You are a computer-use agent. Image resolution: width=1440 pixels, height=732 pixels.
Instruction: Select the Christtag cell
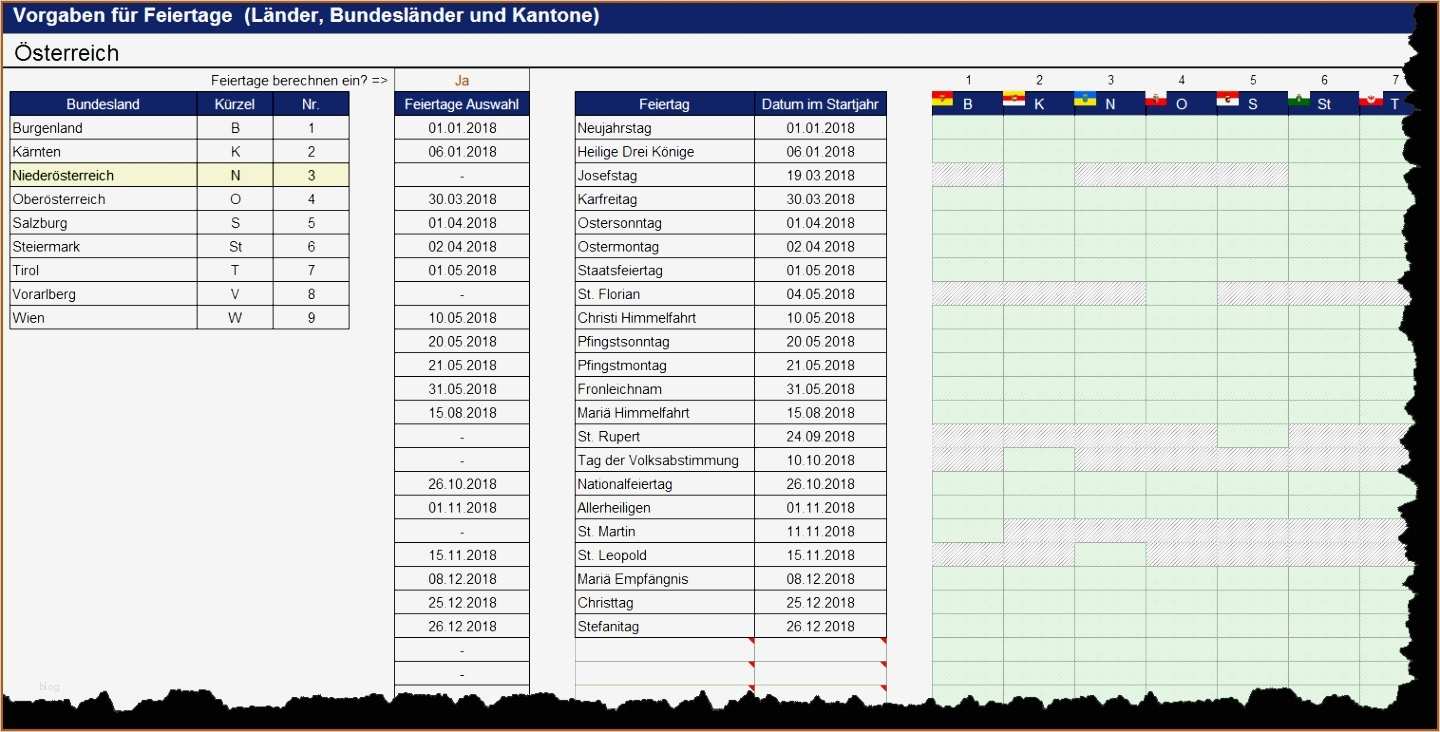pos(664,602)
